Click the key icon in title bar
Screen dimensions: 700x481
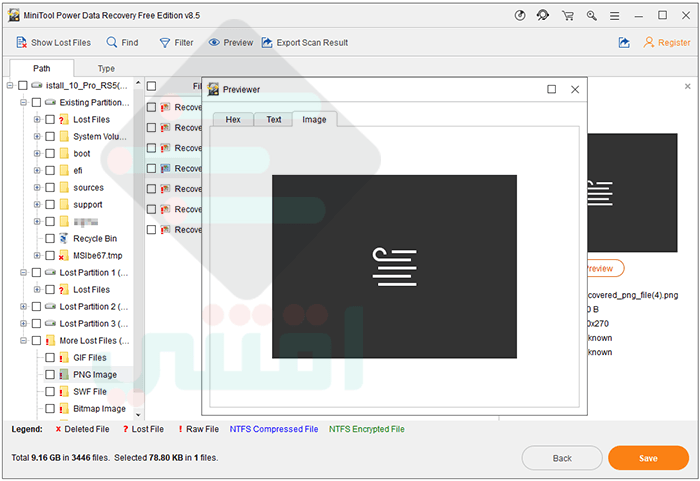click(x=592, y=16)
